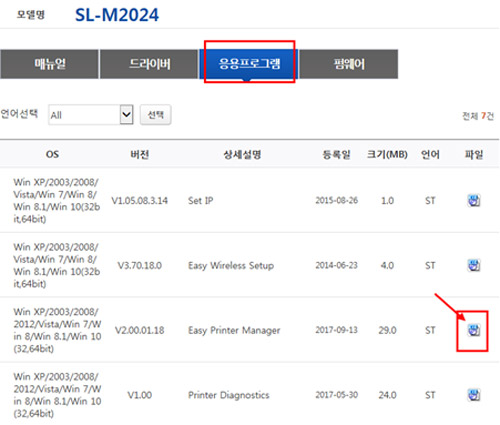Click the OS column header
The image size is (500, 425).
pyautogui.click(x=52, y=154)
